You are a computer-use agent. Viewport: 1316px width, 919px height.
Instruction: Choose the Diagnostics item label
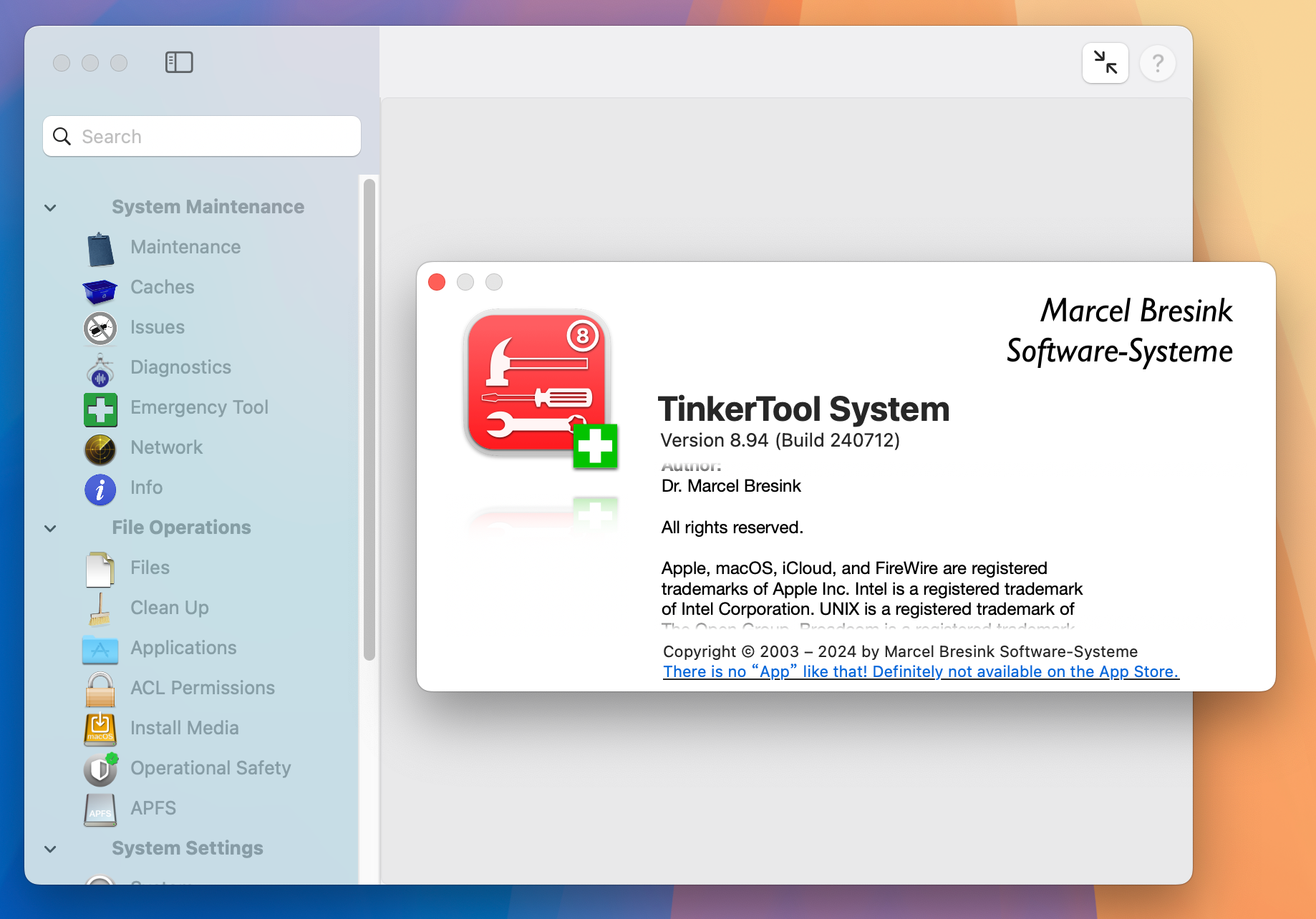click(x=180, y=367)
